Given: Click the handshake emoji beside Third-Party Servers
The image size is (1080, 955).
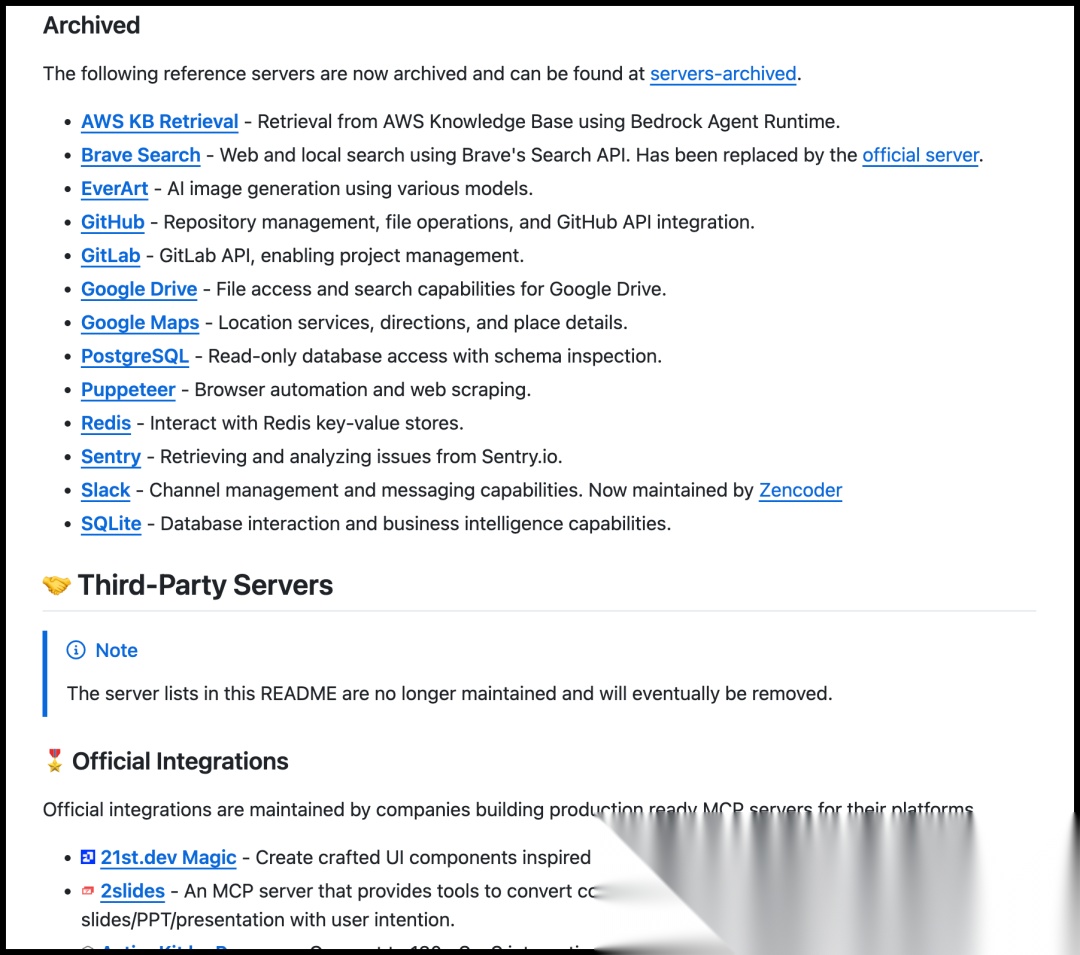Looking at the screenshot, I should (x=56, y=585).
